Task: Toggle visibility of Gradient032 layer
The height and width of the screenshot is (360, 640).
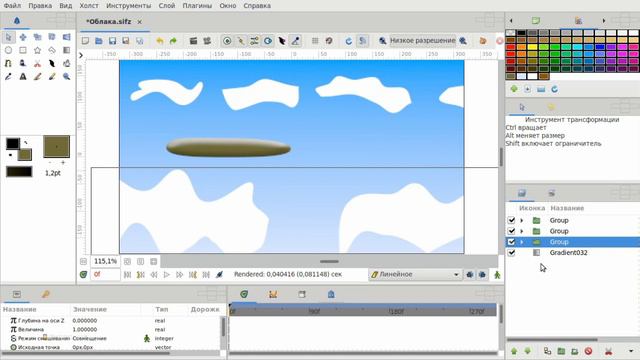Action: click(x=511, y=253)
